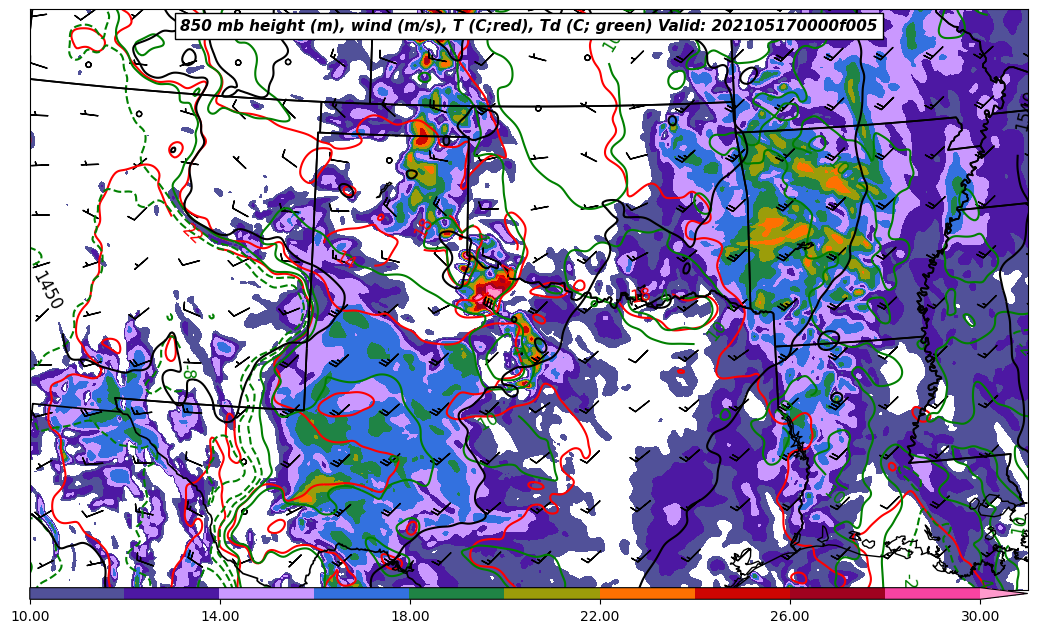
Task: Click the plot title text at top
Action: (x=528, y=26)
